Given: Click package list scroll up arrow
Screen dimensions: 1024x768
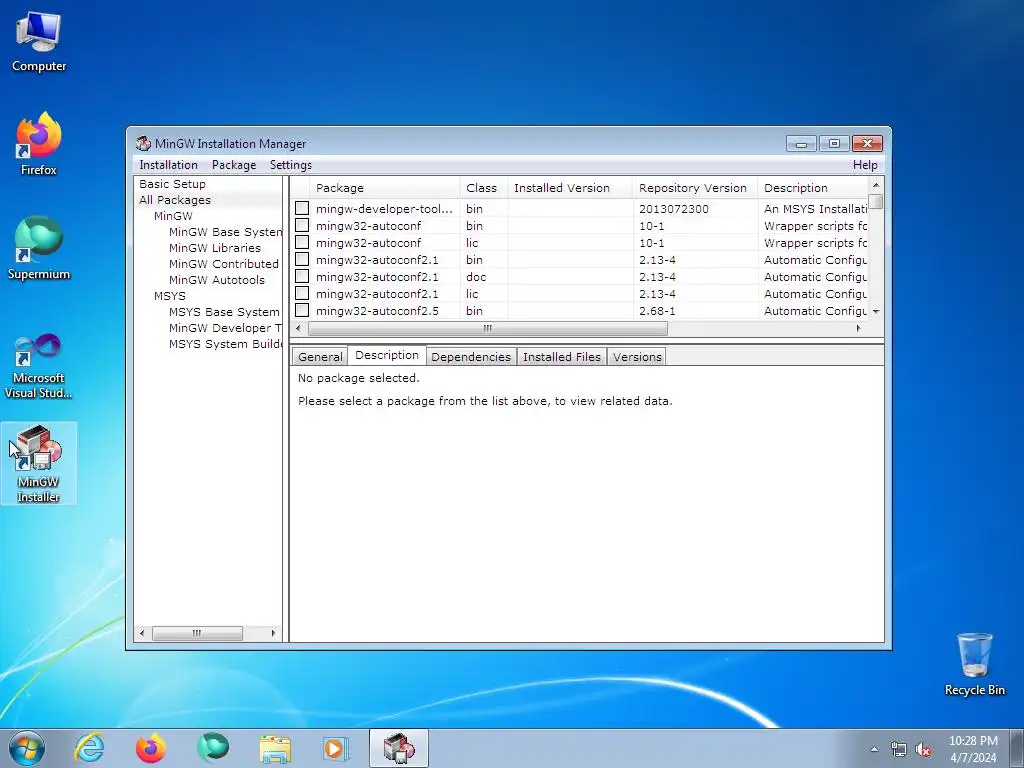Looking at the screenshot, I should click(x=876, y=185).
